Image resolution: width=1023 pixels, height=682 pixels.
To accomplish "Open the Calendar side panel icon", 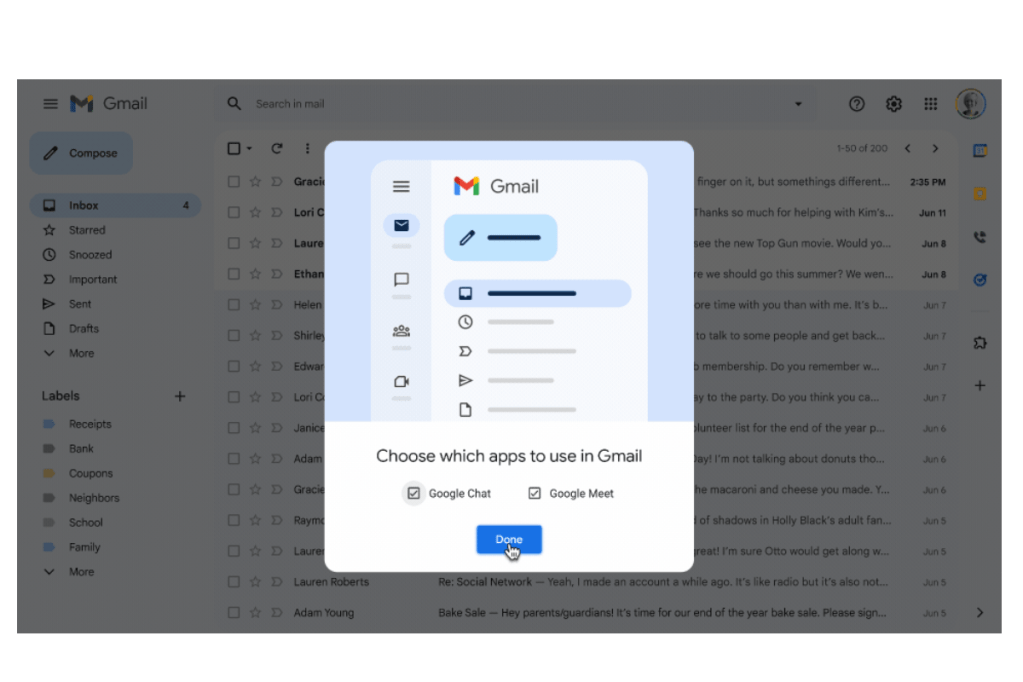I will [x=980, y=151].
